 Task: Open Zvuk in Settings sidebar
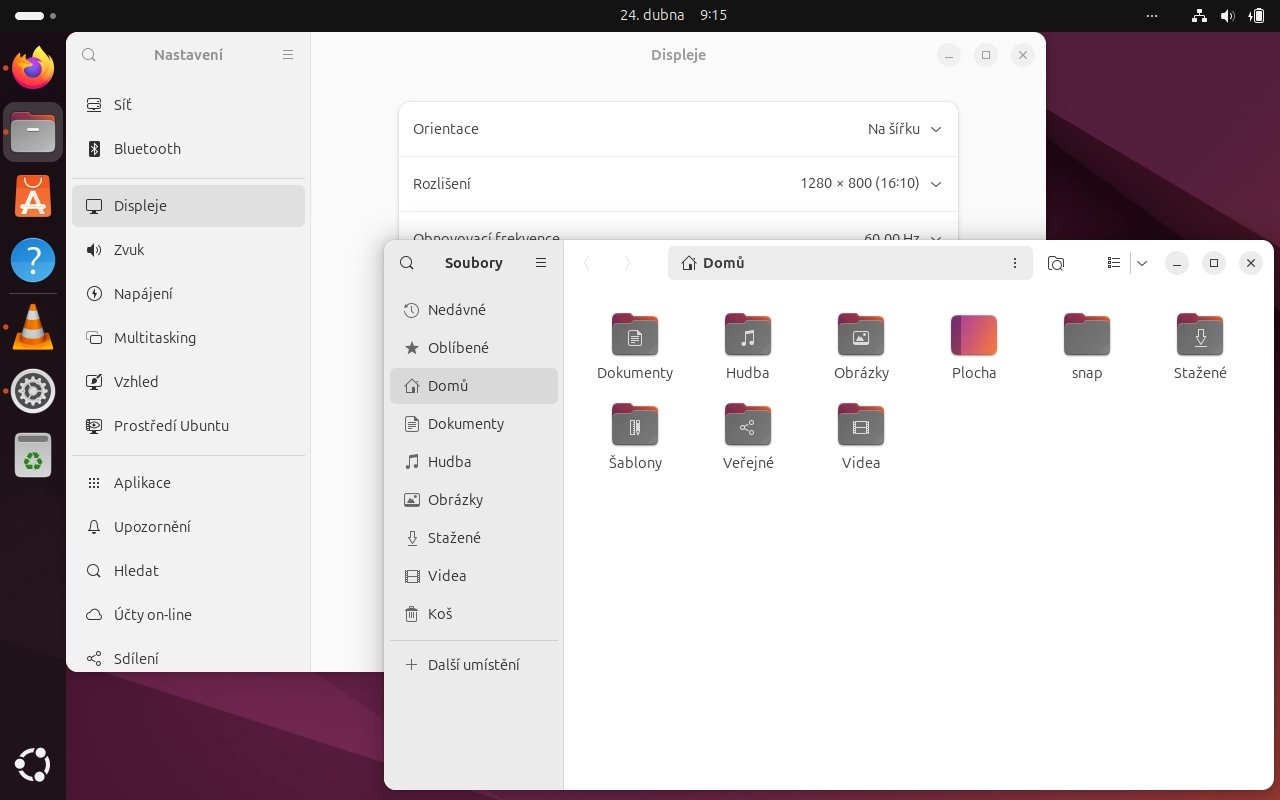188,250
